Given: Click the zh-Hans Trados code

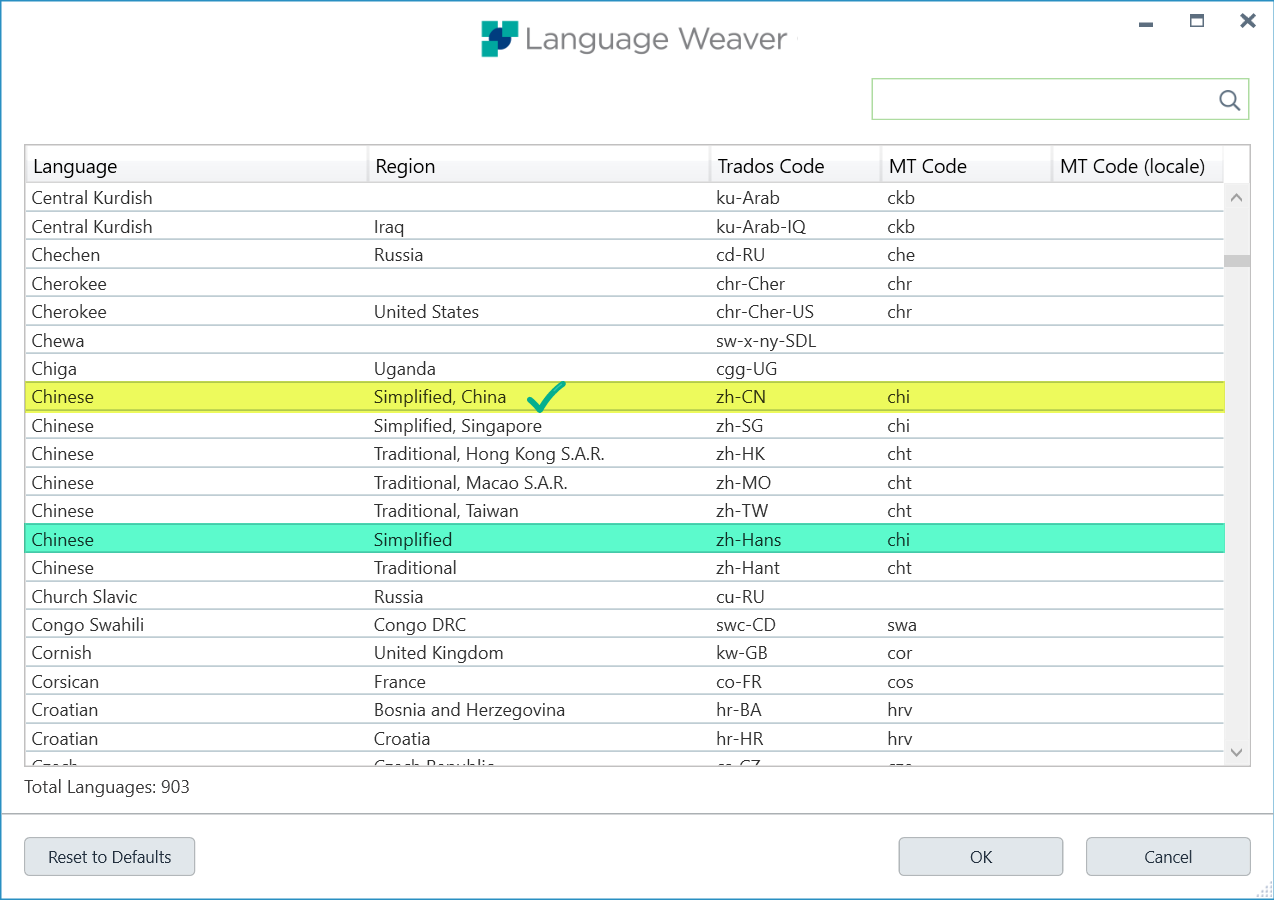Looking at the screenshot, I should tap(749, 540).
